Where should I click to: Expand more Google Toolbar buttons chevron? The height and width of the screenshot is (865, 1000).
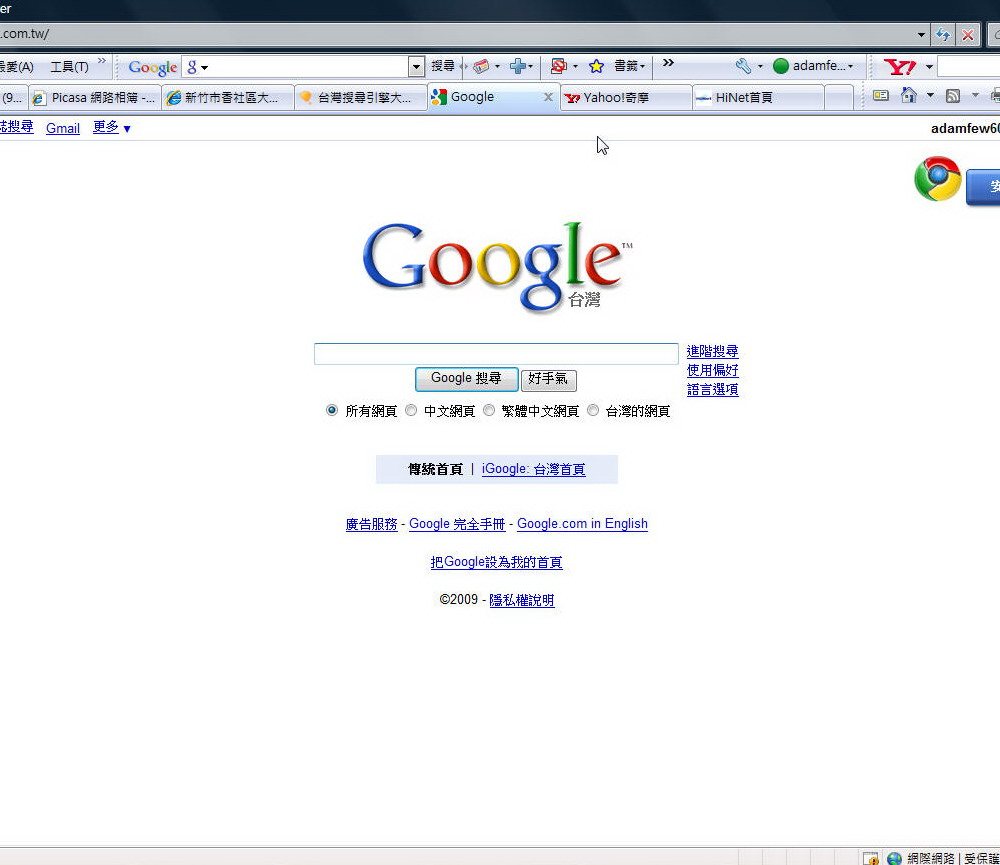[x=668, y=63]
